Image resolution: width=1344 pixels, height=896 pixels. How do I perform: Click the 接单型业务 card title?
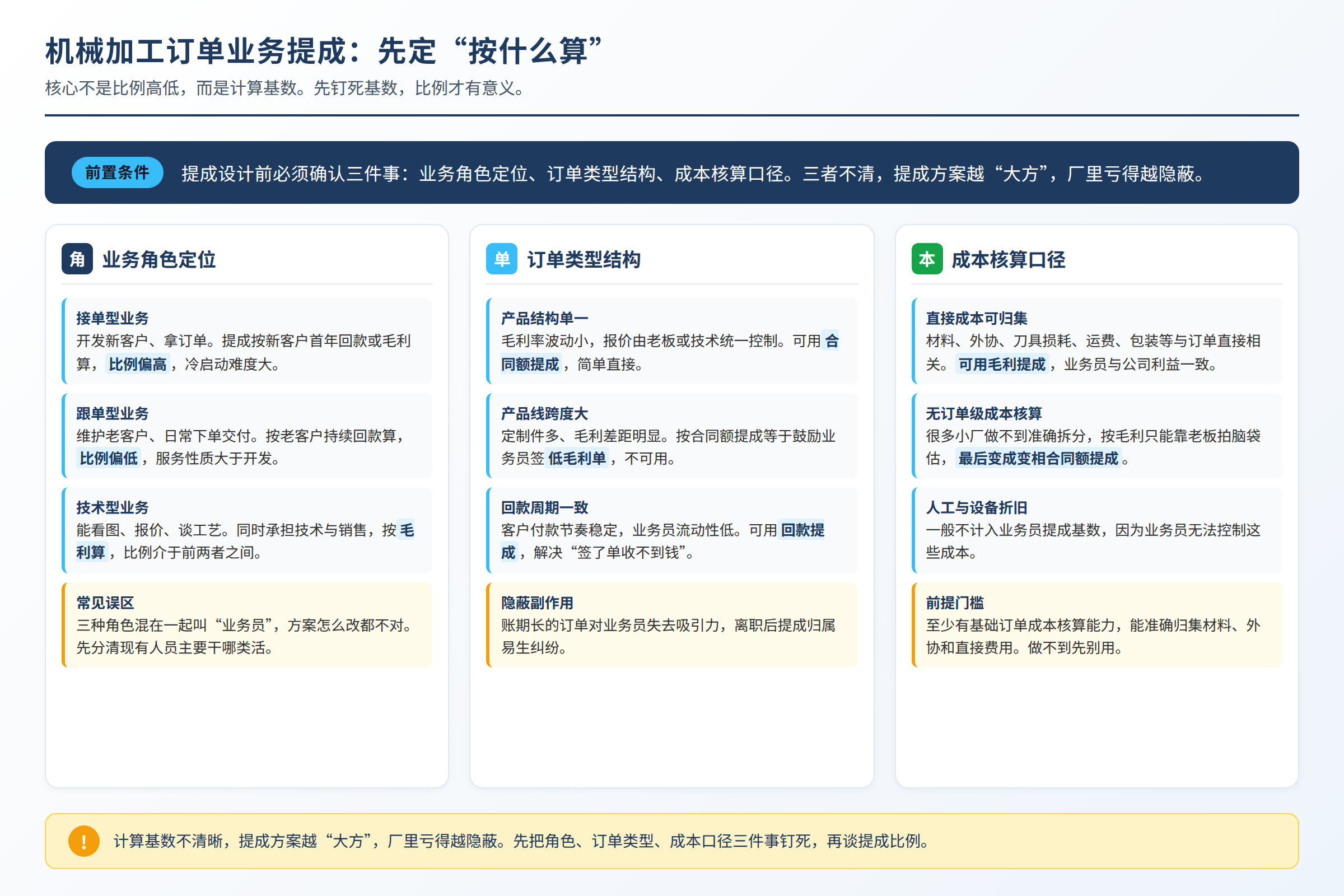click(x=113, y=318)
